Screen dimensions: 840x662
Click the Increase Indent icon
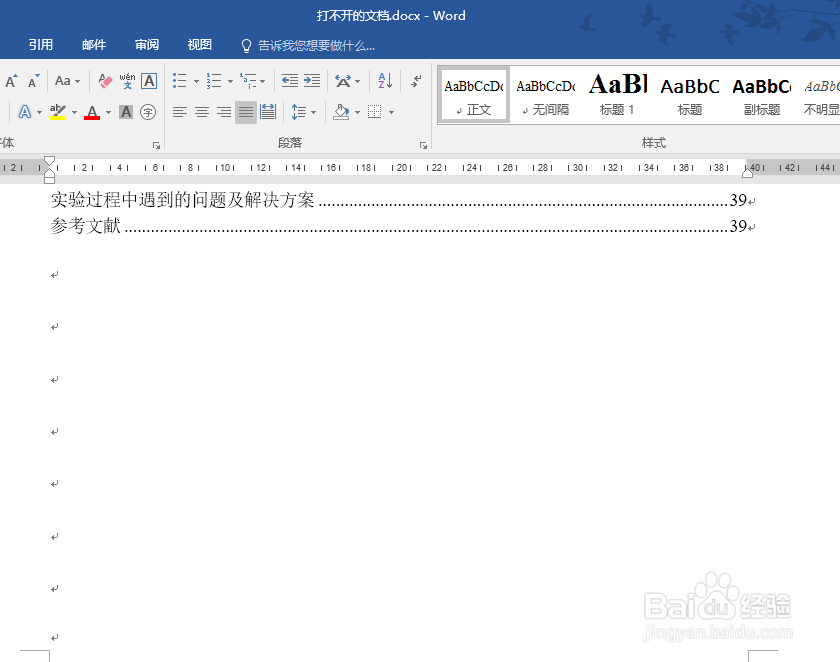[310, 80]
